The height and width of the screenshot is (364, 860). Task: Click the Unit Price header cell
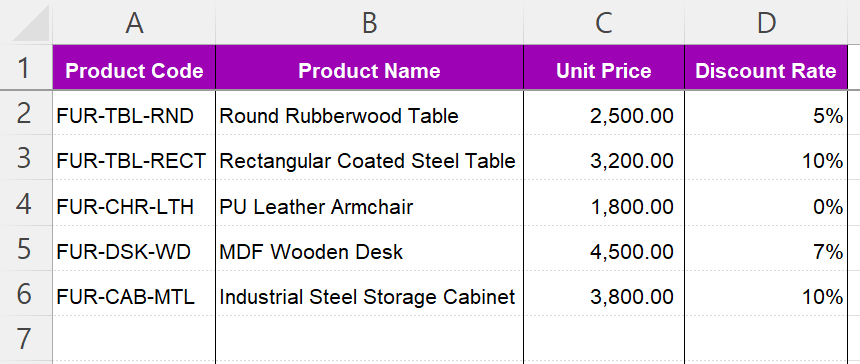coord(604,67)
